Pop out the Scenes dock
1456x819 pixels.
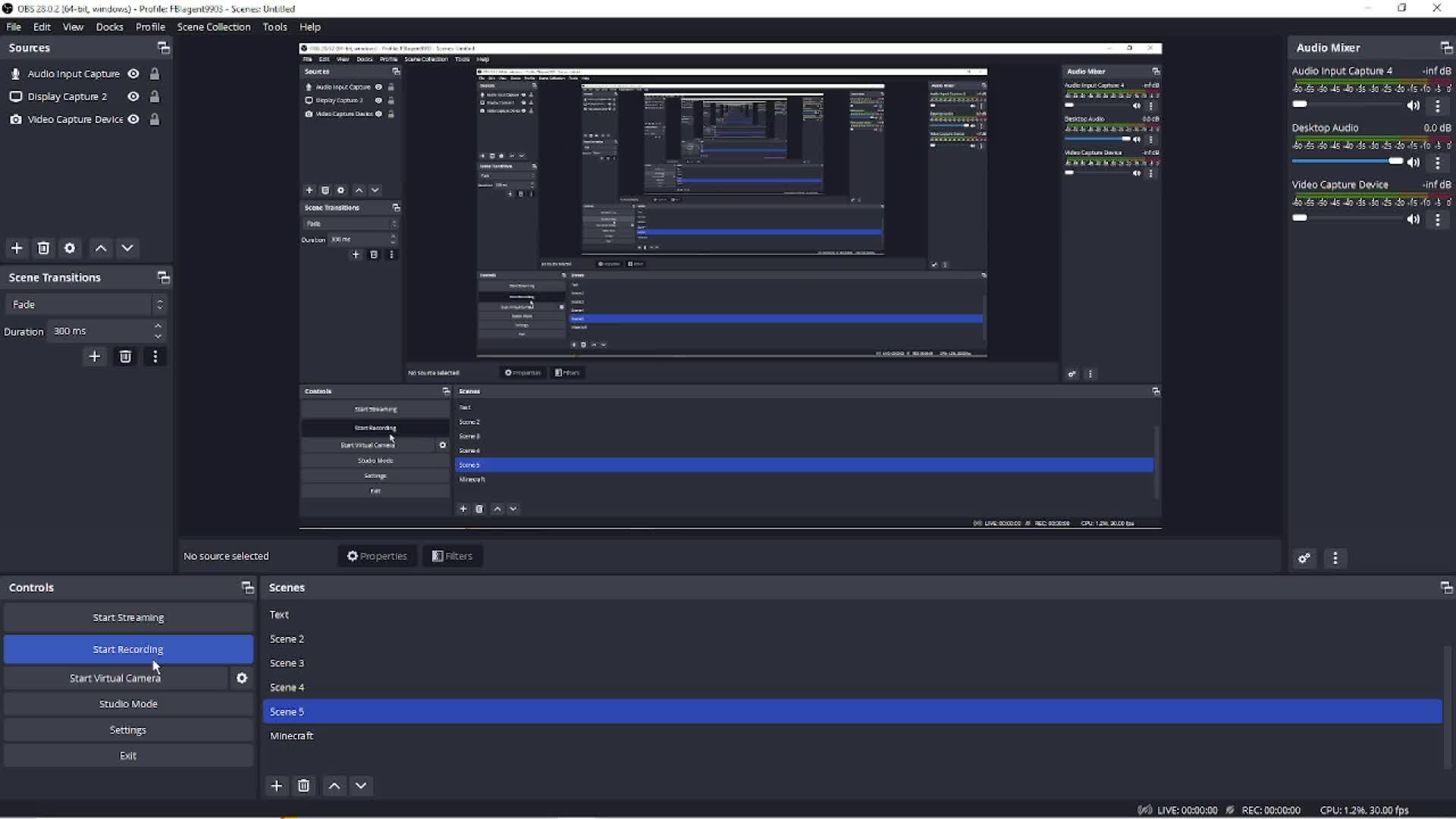(1446, 588)
